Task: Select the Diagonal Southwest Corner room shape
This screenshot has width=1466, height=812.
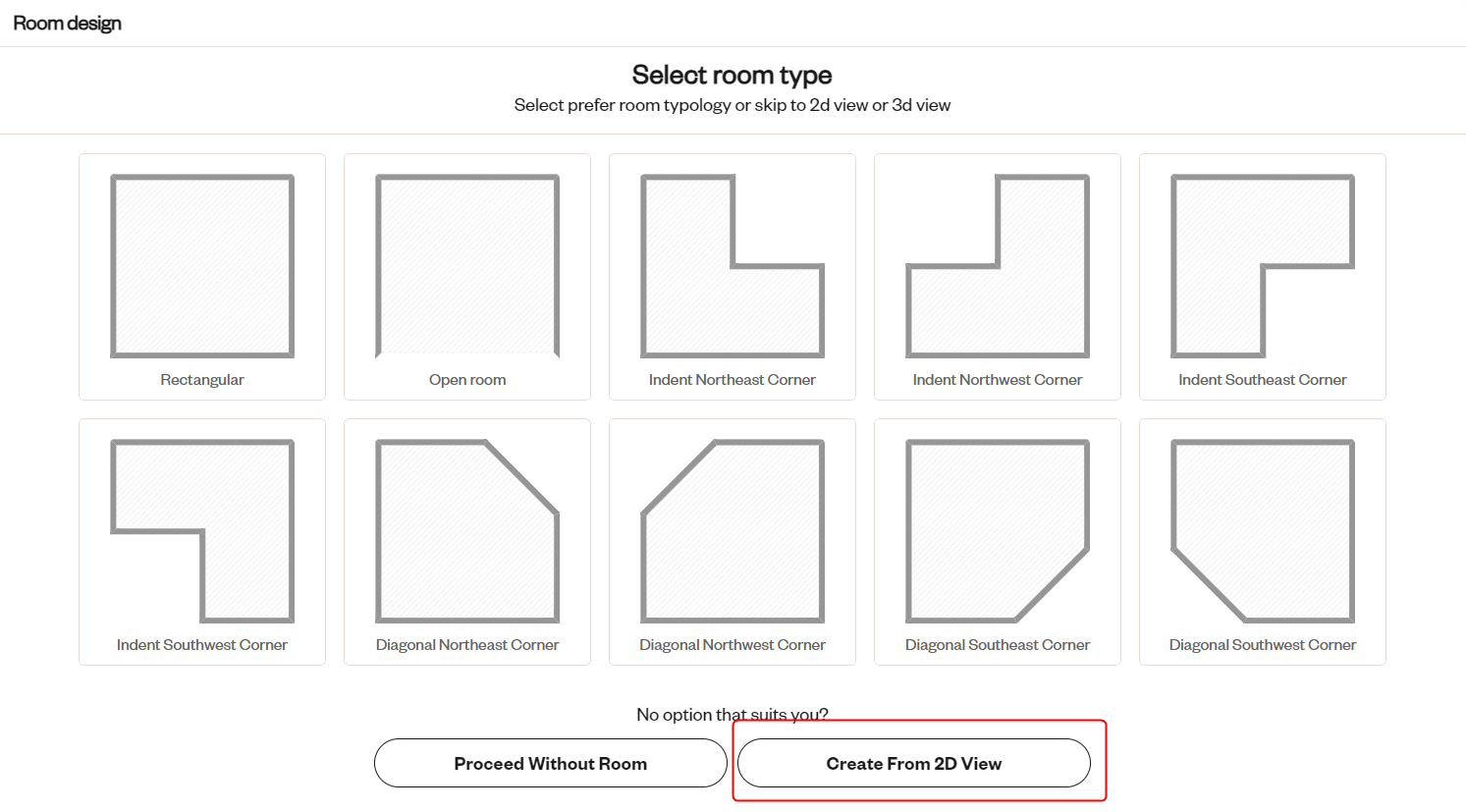Action: [1263, 531]
